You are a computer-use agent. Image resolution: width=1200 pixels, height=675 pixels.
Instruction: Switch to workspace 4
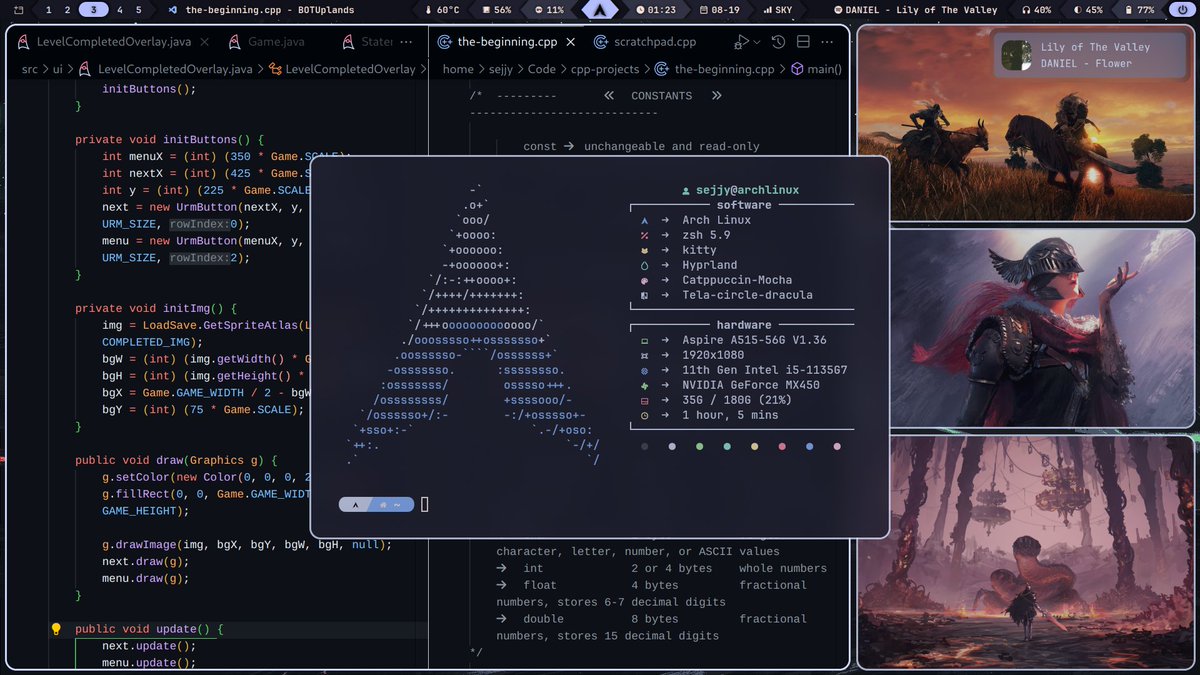(x=120, y=9)
